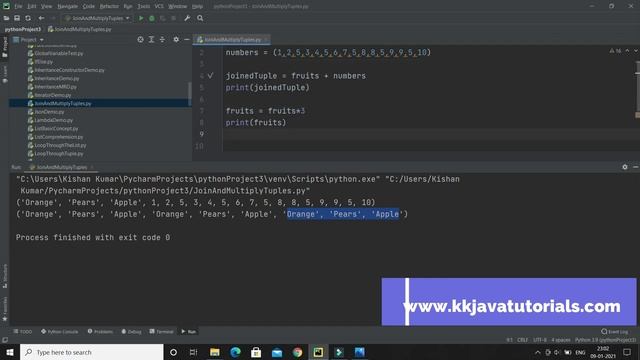Open Microsoft Edge from the taskbar
The height and width of the screenshot is (360, 640).
coord(236,352)
